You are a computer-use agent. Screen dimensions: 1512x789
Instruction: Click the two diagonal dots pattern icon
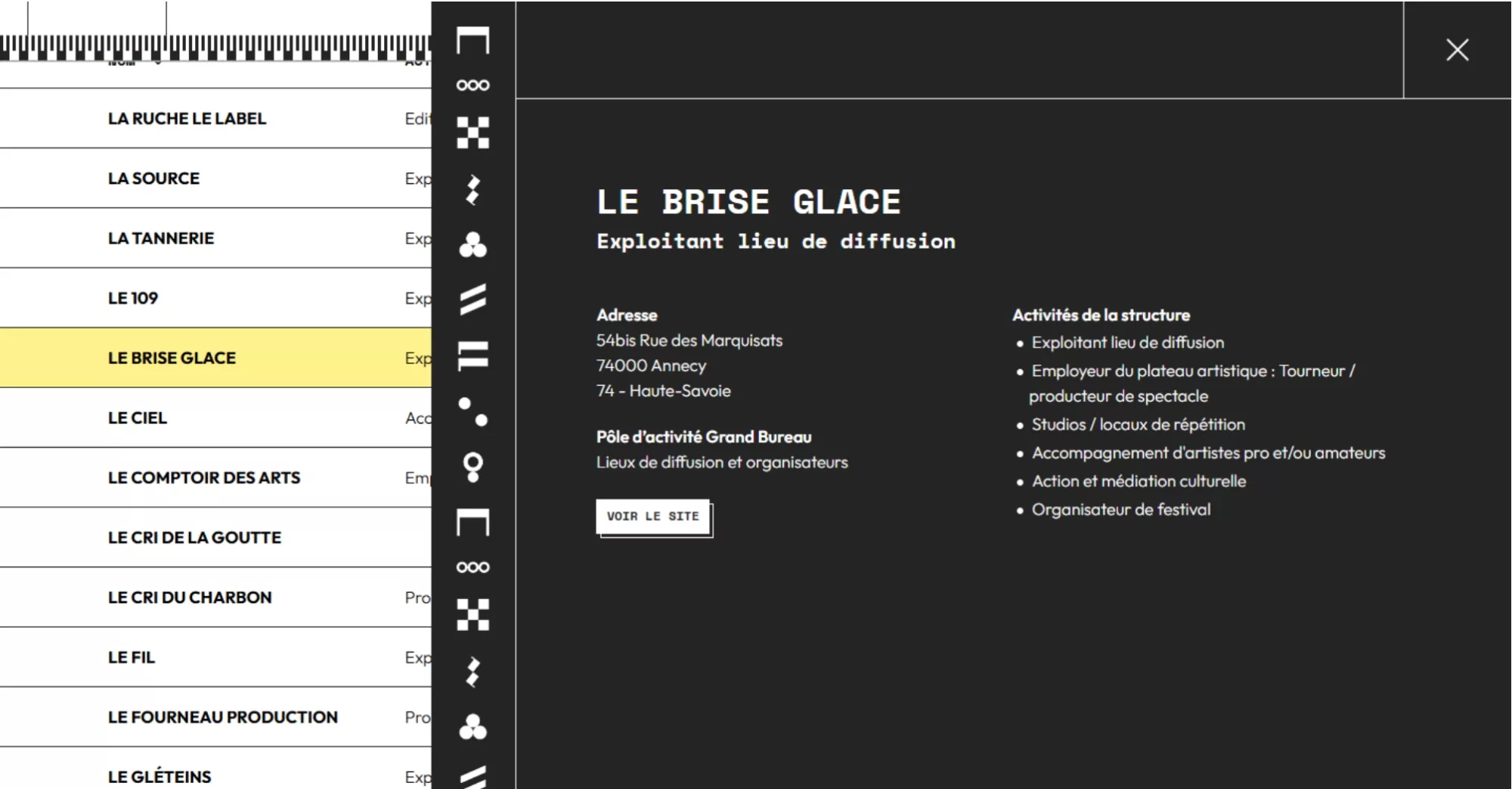472,412
